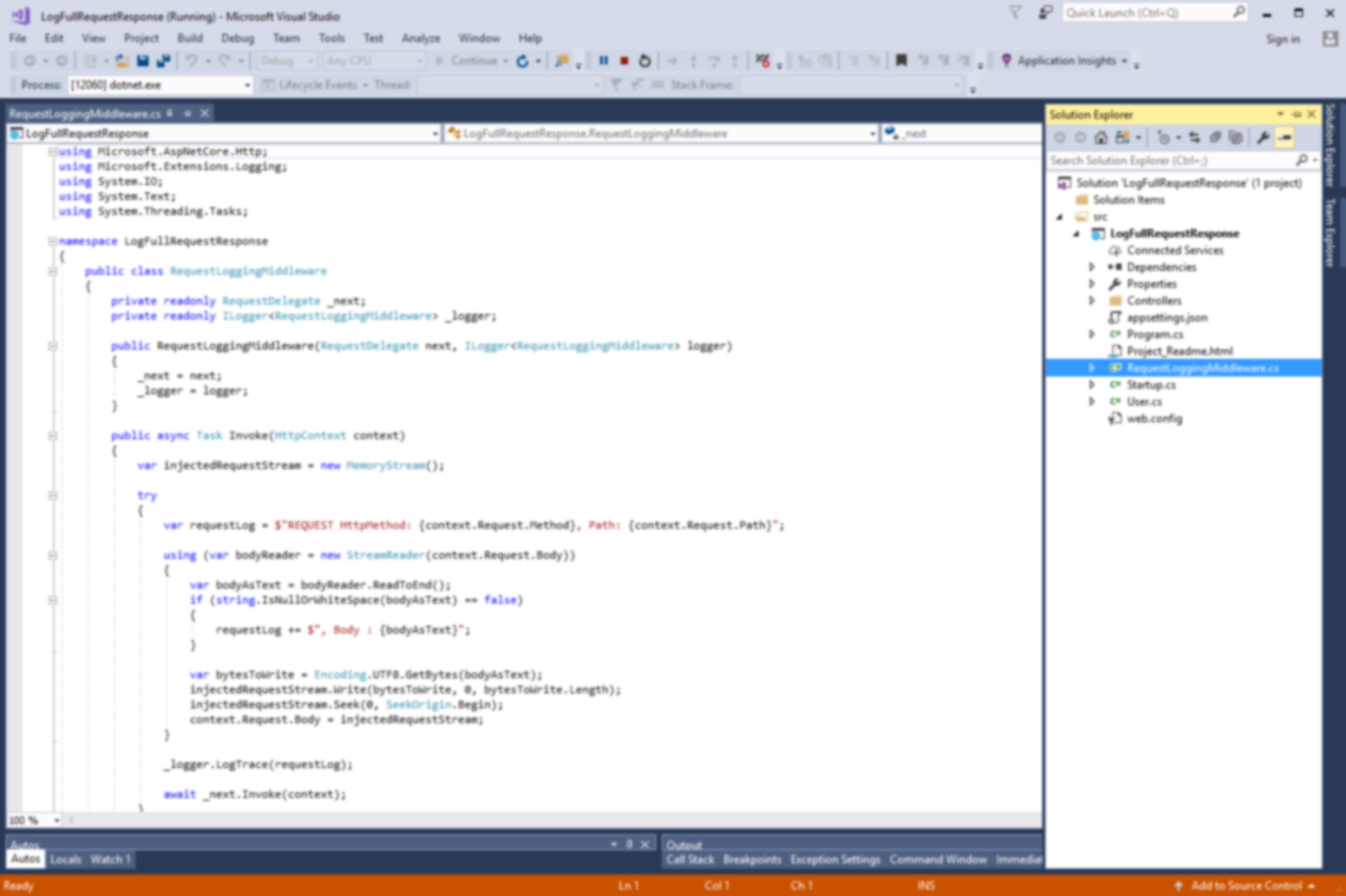
Task: Stop debugging using the red Stop icon
Action: pos(623,60)
